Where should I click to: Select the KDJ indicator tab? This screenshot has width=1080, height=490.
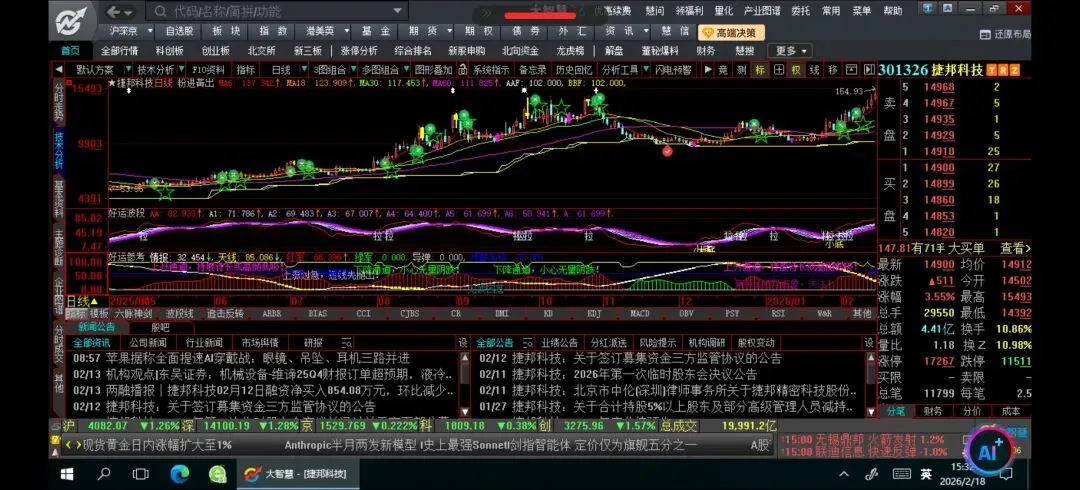click(x=594, y=314)
